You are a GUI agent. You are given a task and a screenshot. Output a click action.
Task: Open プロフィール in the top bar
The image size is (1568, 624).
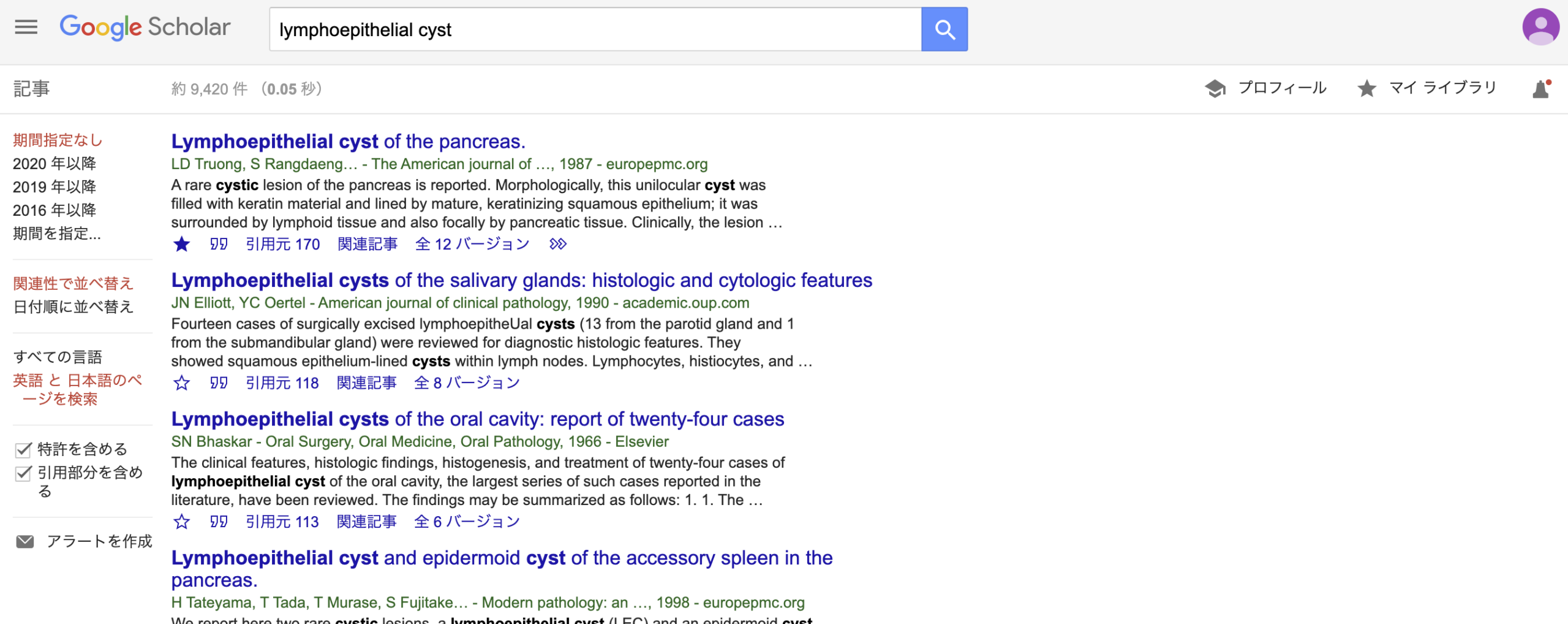tap(1265, 88)
